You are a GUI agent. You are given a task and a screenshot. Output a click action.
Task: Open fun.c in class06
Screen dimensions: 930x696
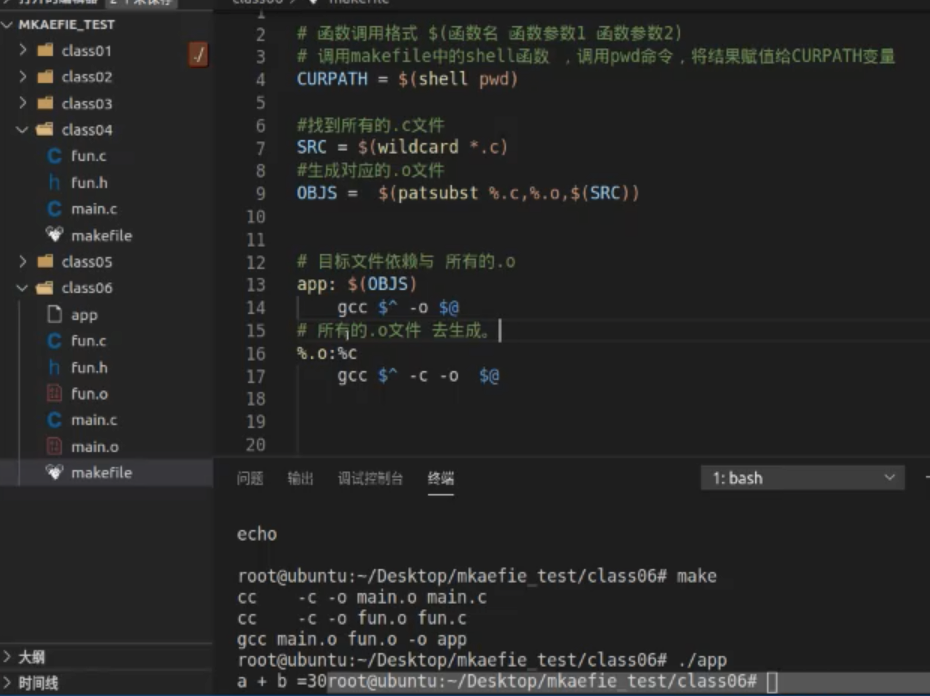(x=88, y=341)
